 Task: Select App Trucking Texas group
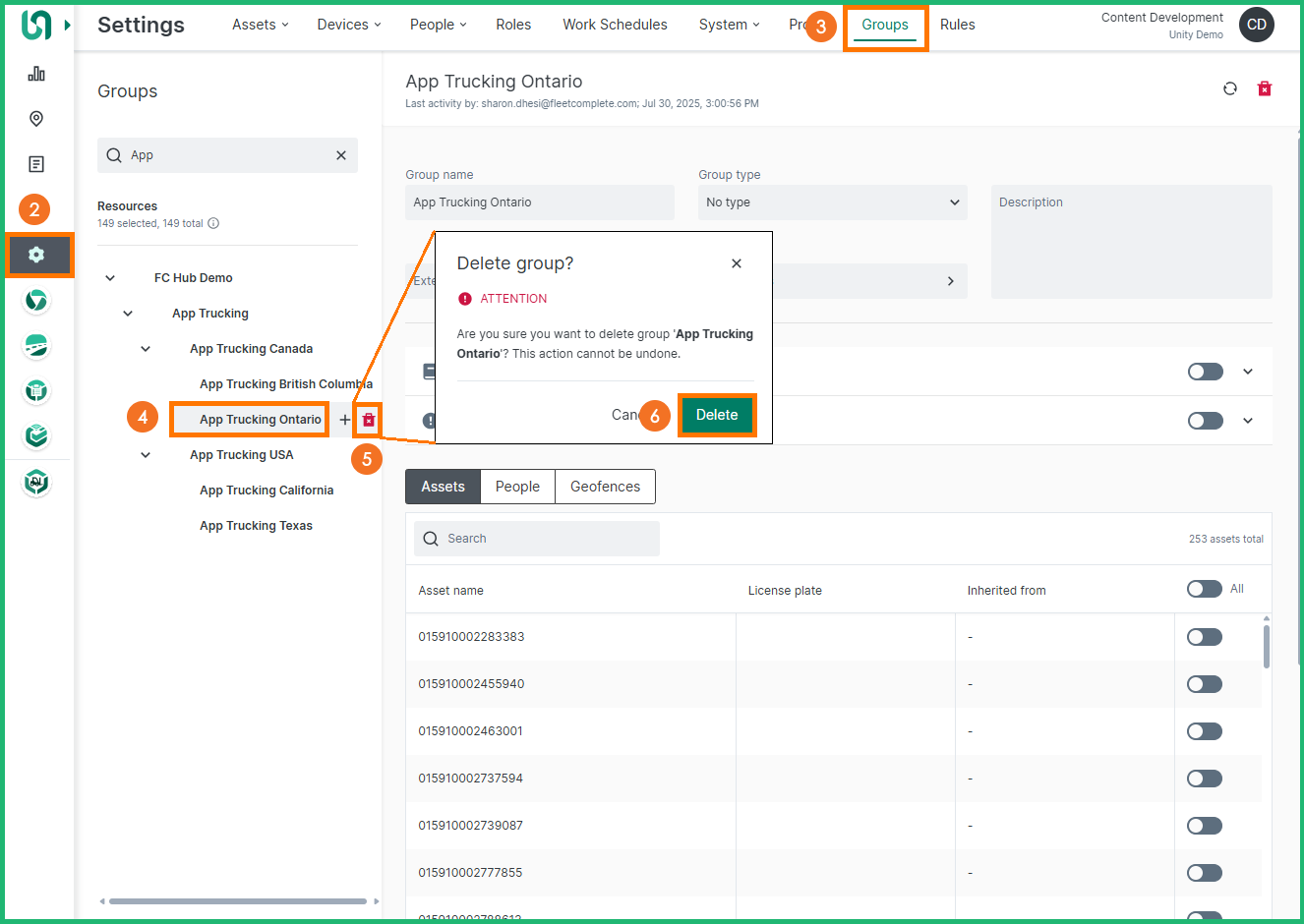(256, 526)
